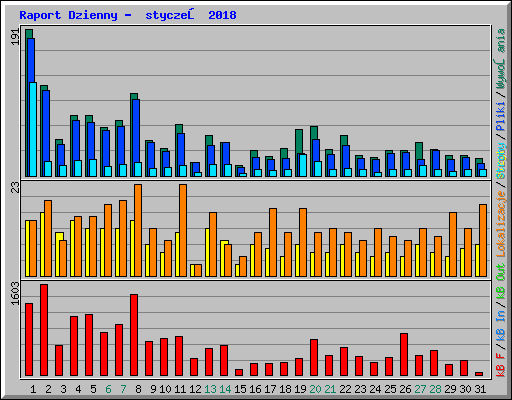Select the blue files bar for day 8
The width and height of the screenshot is (512, 400).
(136, 131)
